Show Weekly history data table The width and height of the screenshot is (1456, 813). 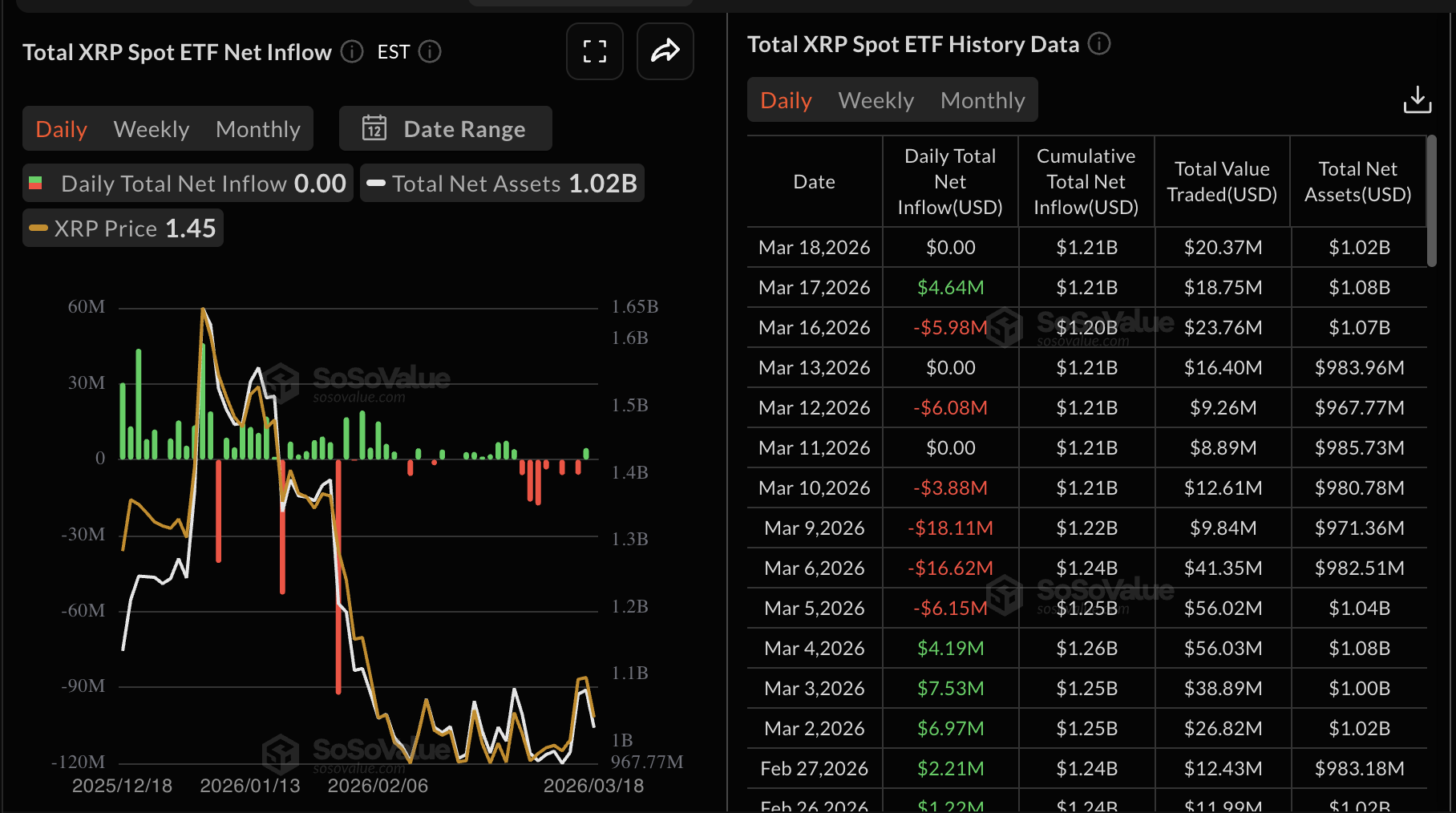pyautogui.click(x=876, y=100)
